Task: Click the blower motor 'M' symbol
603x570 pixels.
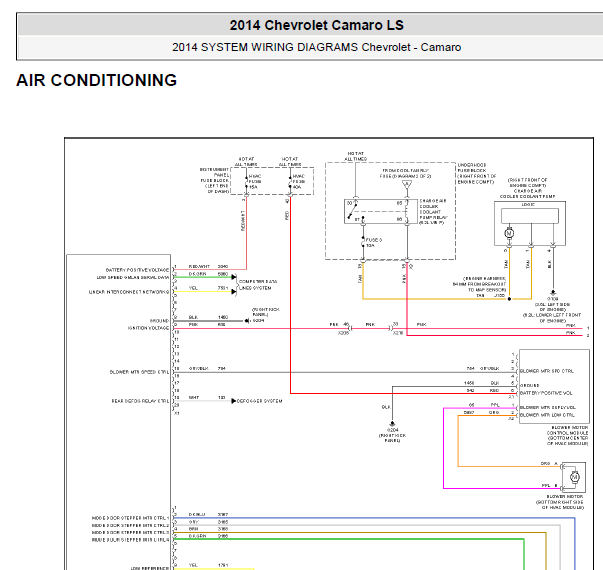Action: pos(574,477)
